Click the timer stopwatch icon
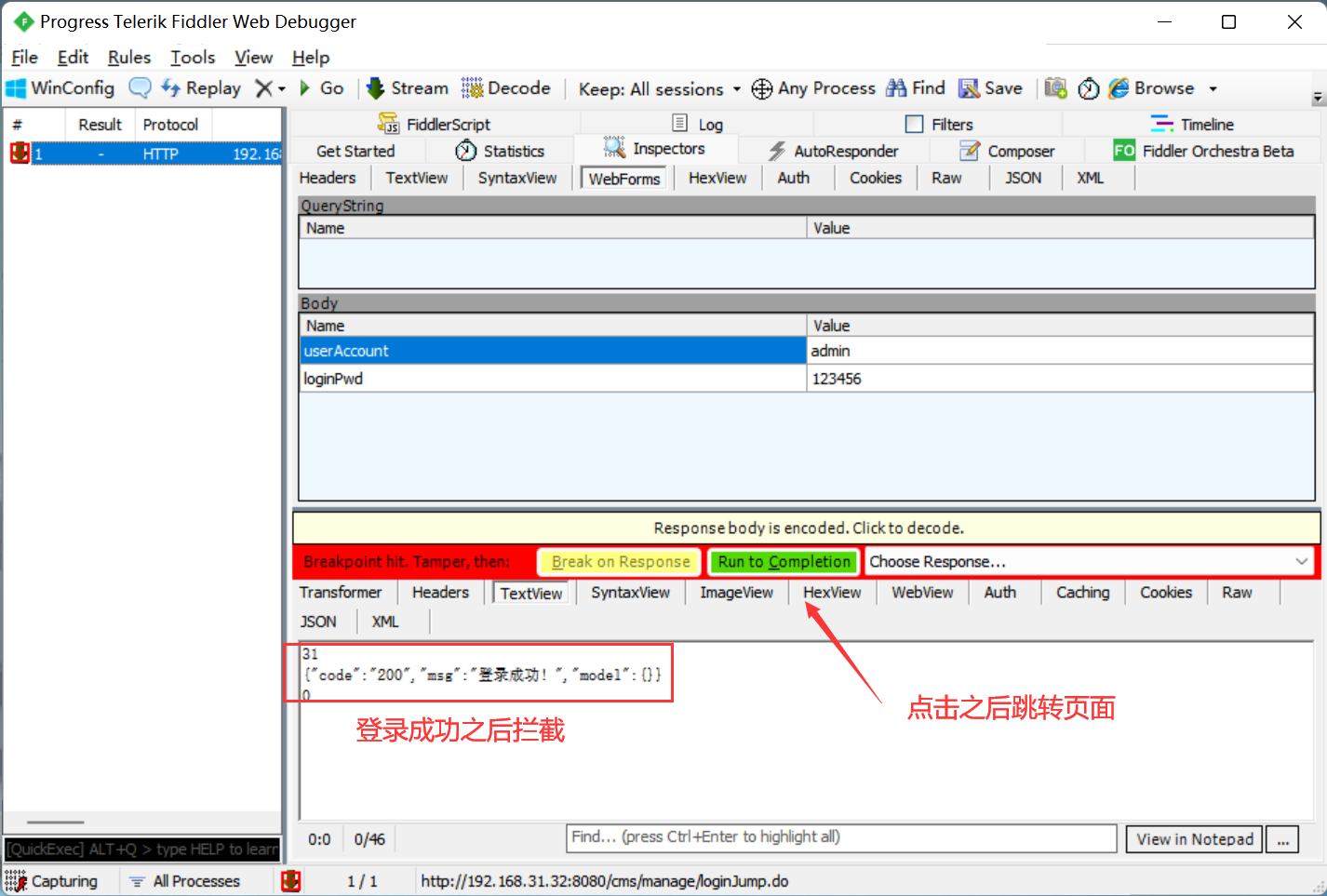The width and height of the screenshot is (1327, 896). pyautogui.click(x=1089, y=88)
